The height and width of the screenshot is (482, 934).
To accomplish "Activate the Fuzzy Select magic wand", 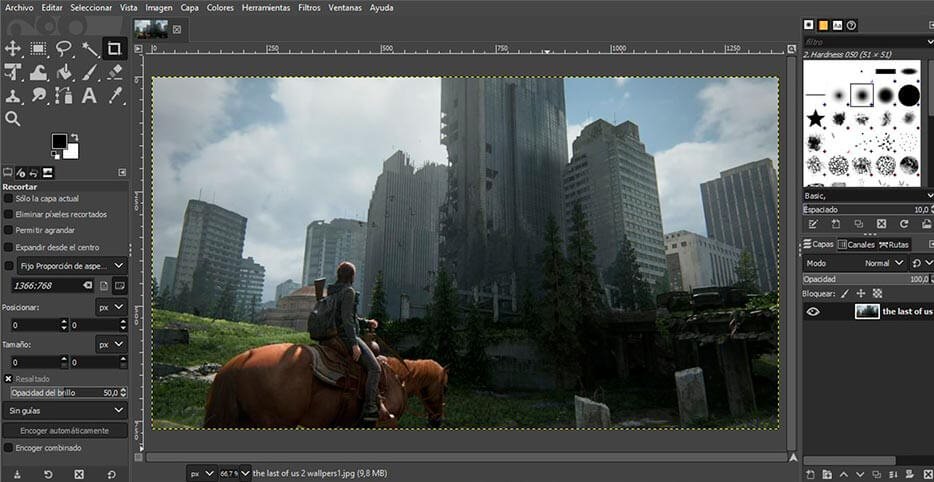I will pyautogui.click(x=90, y=48).
